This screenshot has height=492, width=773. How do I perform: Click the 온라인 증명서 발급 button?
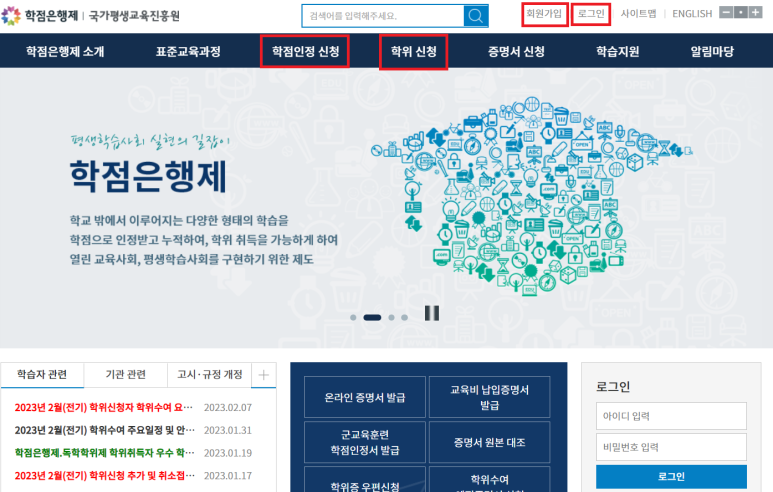365,397
